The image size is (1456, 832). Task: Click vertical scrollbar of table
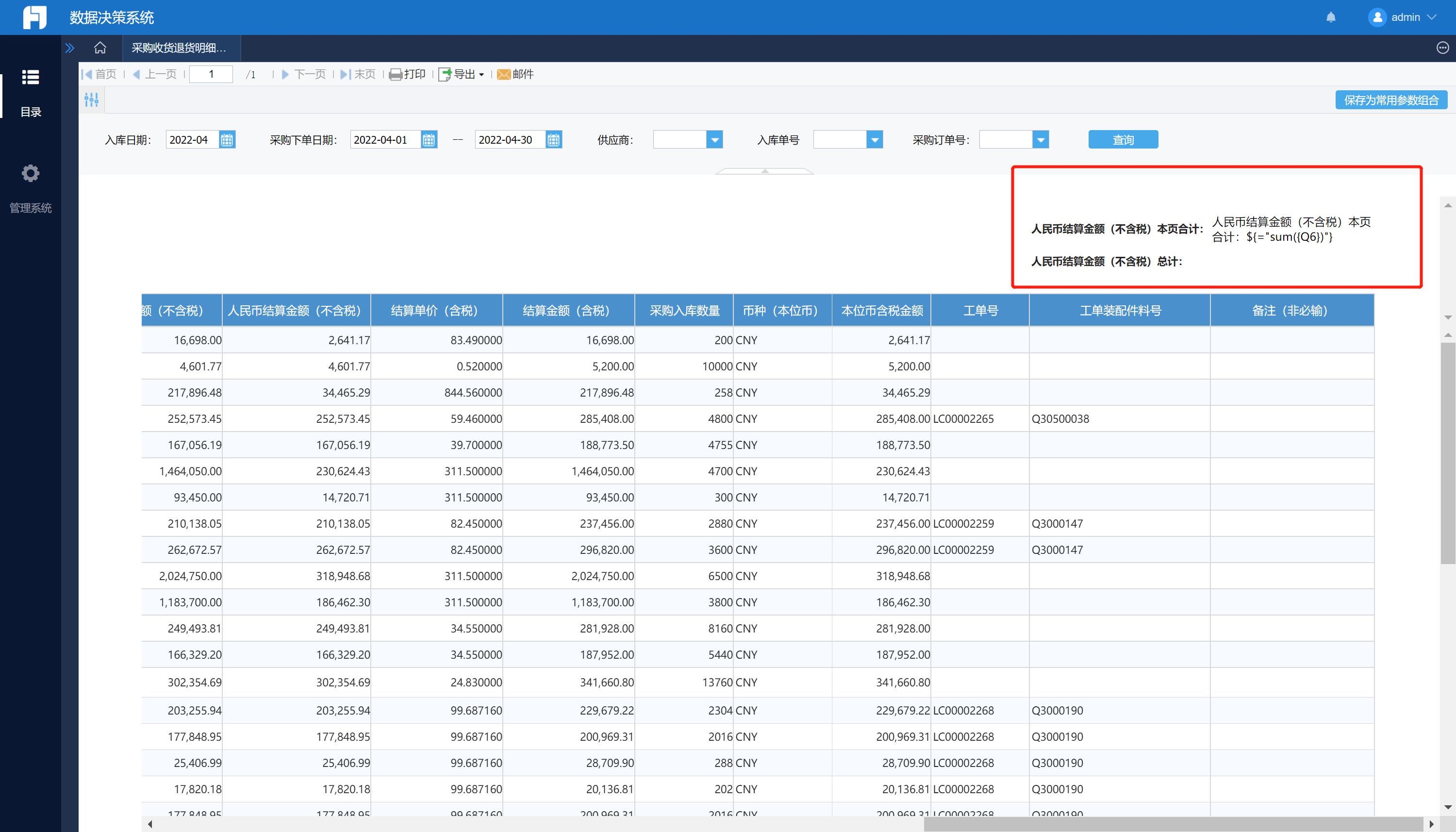[x=1448, y=453]
